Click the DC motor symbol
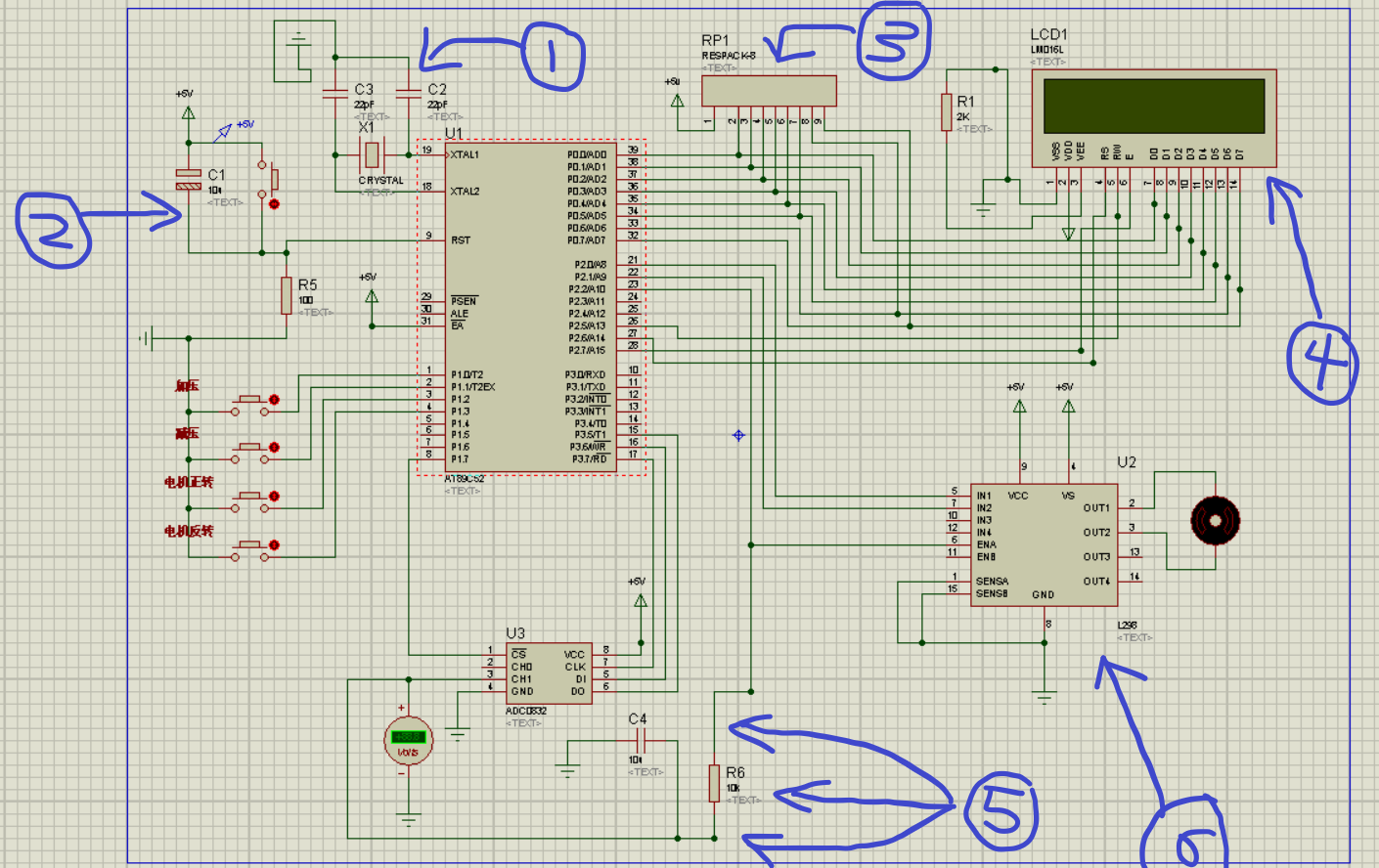1379x868 pixels. tap(1216, 521)
